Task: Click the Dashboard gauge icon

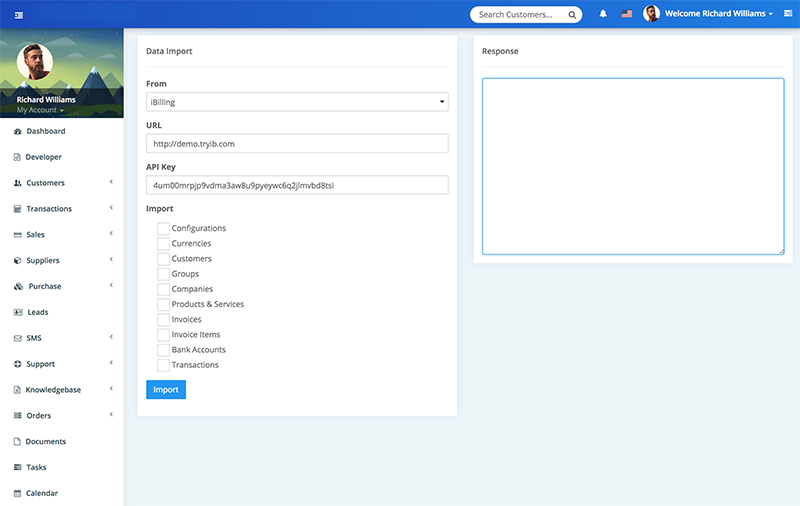Action: point(18,131)
